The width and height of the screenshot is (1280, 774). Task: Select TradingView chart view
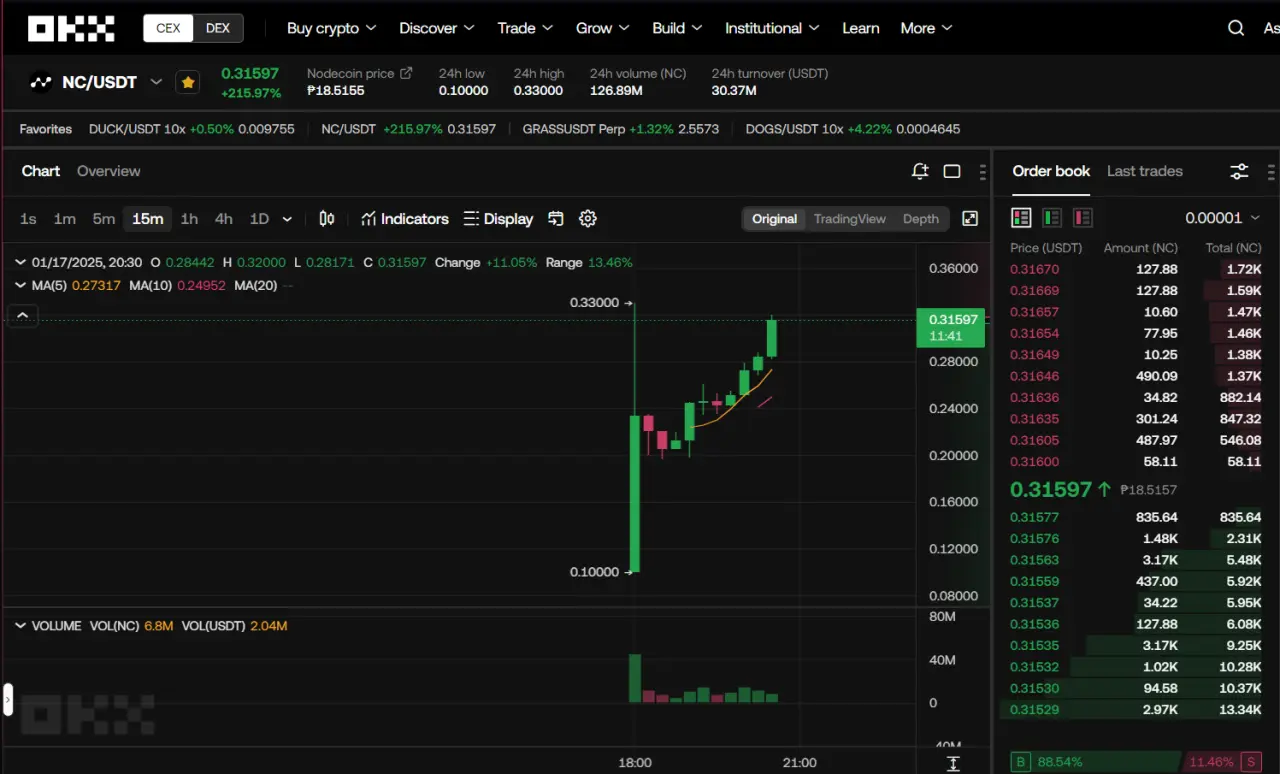pos(850,219)
